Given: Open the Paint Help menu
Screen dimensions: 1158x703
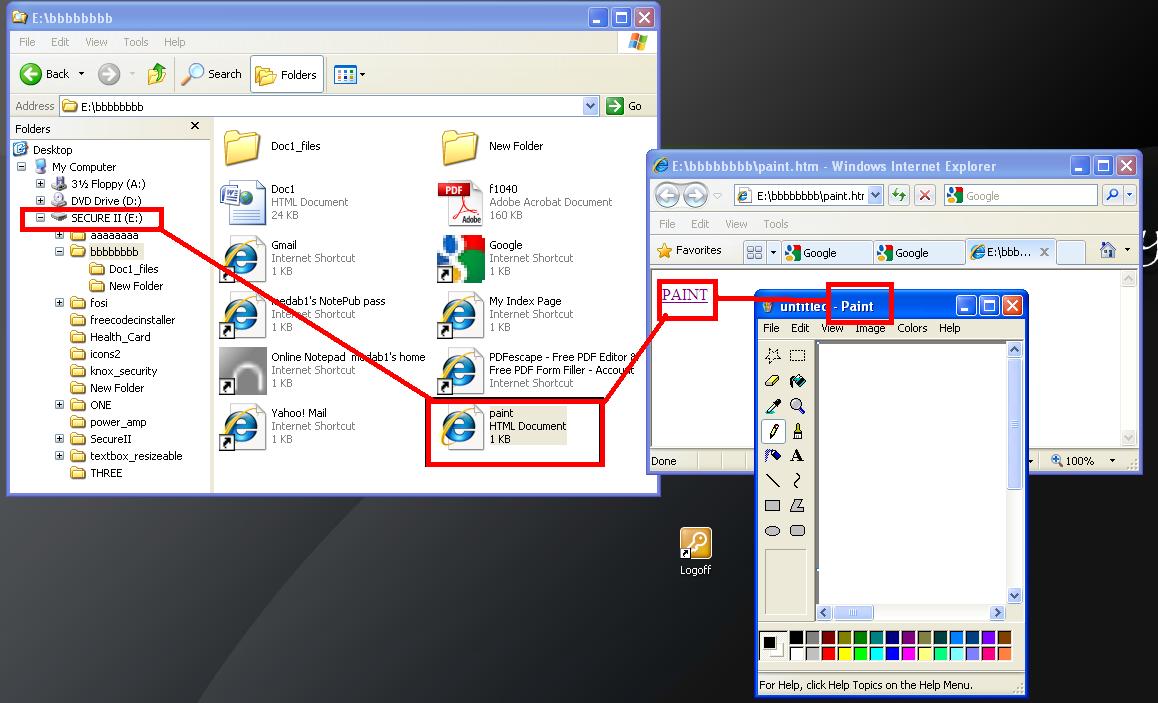Looking at the screenshot, I should point(950,328).
